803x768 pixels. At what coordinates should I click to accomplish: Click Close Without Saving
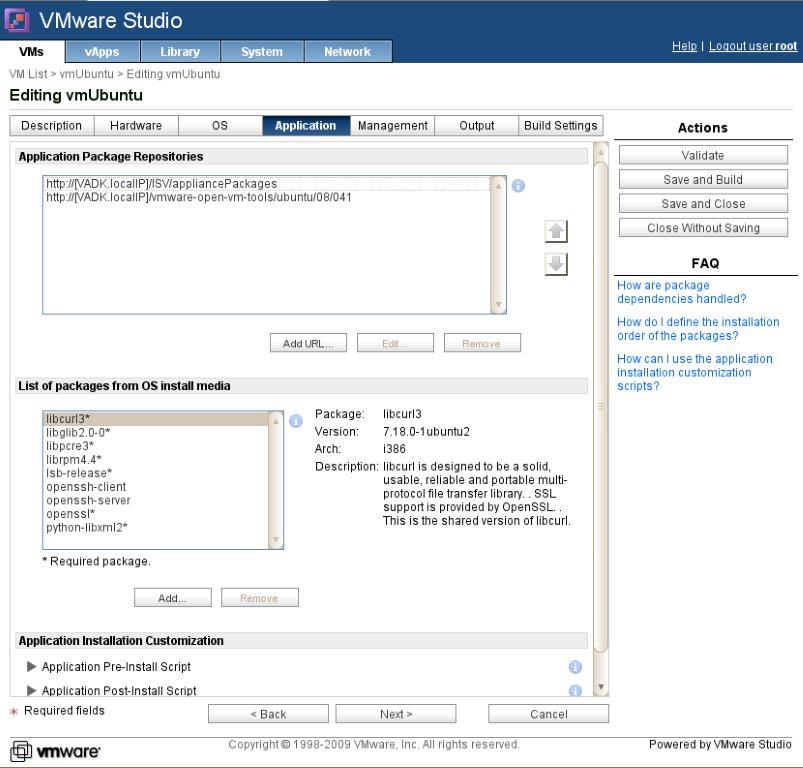coord(703,227)
